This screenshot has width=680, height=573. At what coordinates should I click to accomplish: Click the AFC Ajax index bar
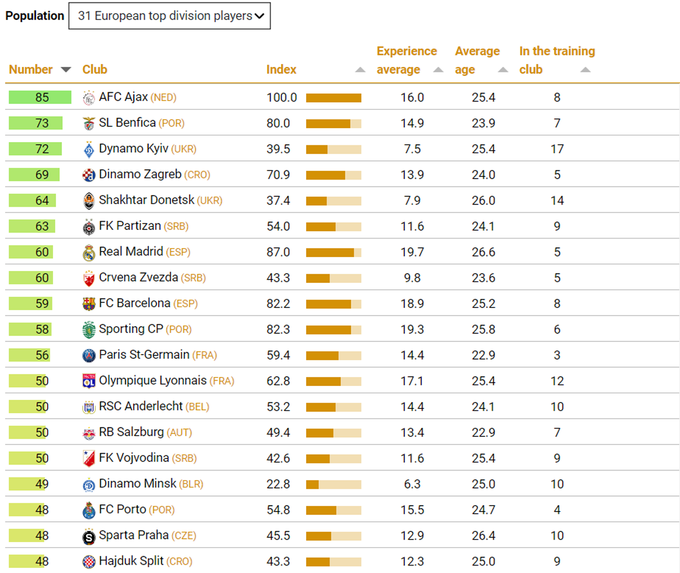[x=333, y=97]
